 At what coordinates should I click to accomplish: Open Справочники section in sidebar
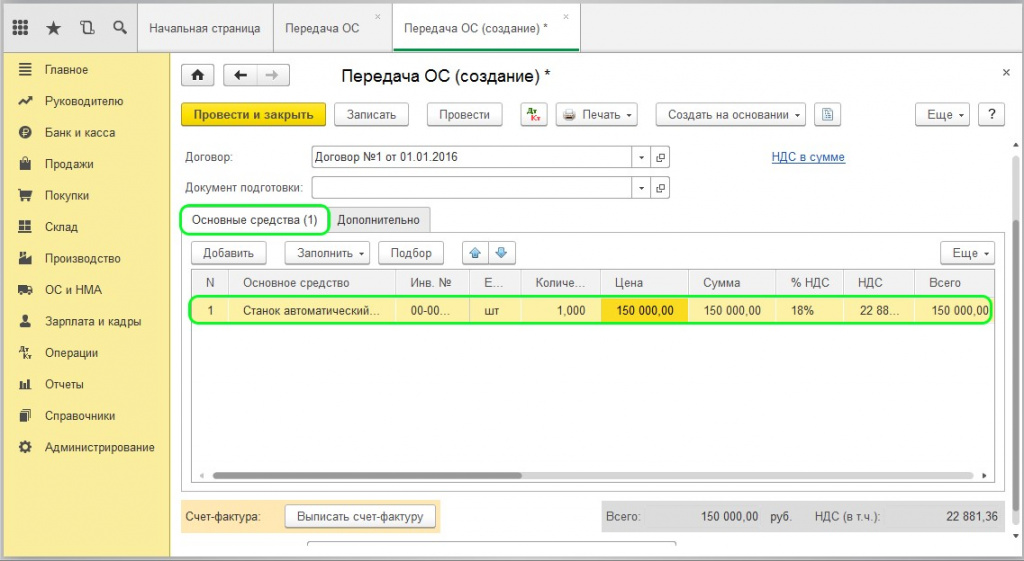tap(80, 415)
